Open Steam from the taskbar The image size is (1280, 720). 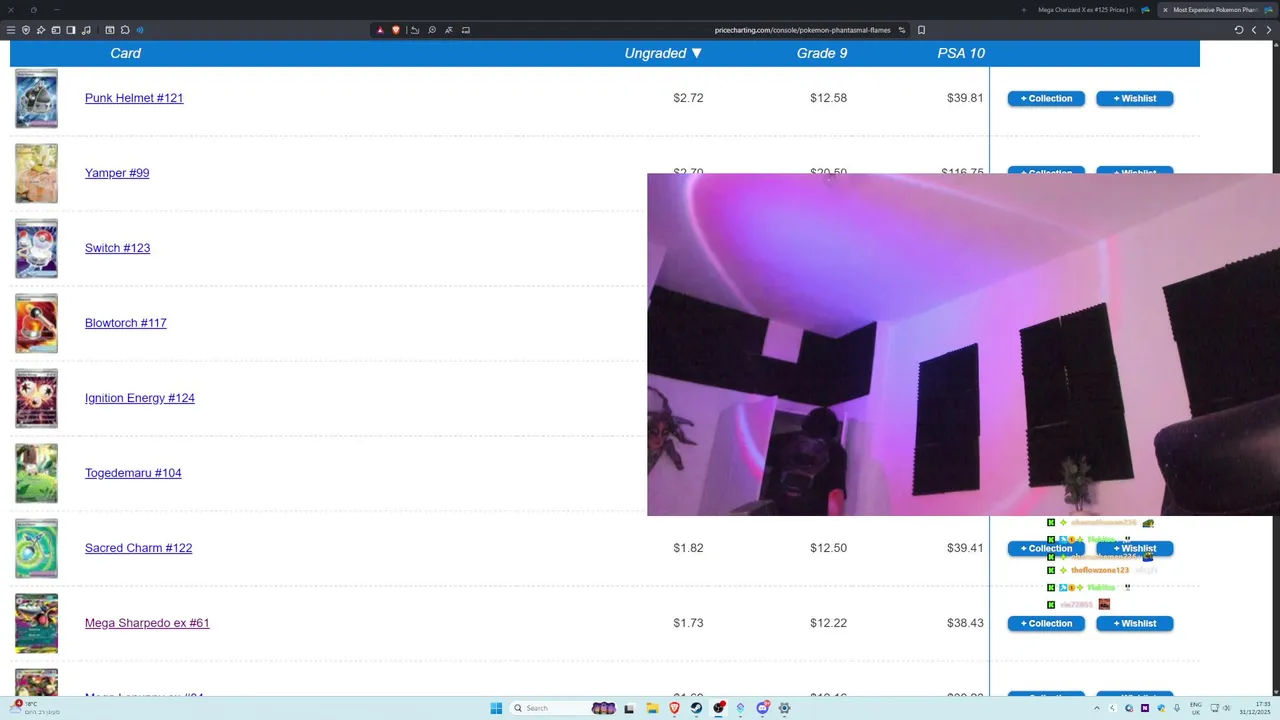(x=696, y=708)
